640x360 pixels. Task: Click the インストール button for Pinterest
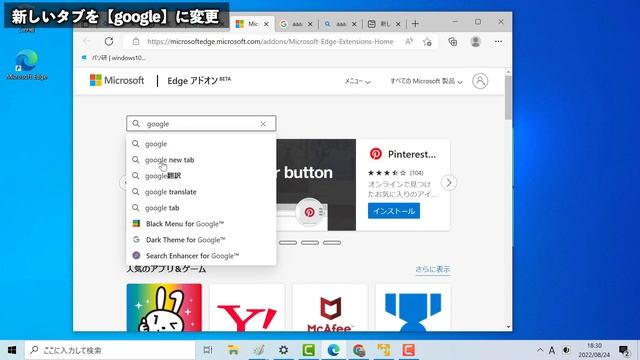point(393,211)
